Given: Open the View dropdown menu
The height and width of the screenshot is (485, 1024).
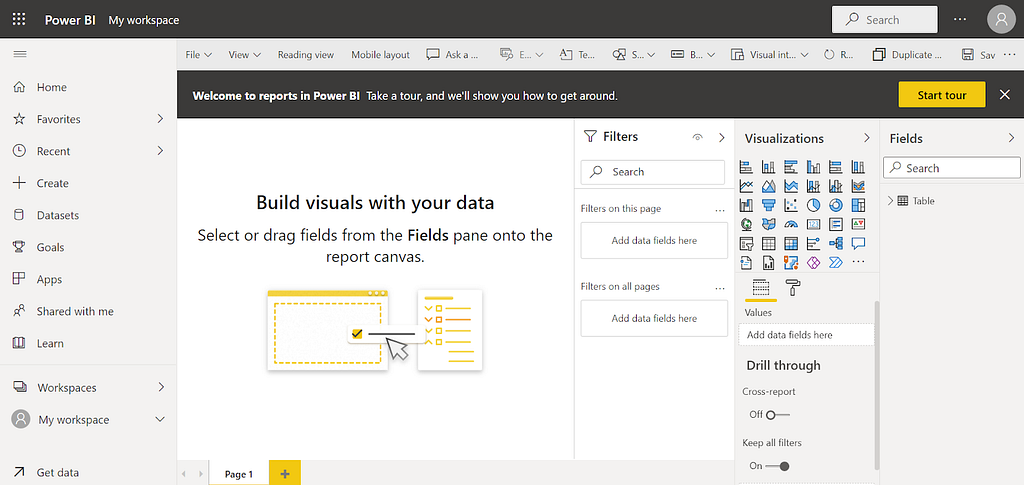Looking at the screenshot, I should [x=245, y=55].
